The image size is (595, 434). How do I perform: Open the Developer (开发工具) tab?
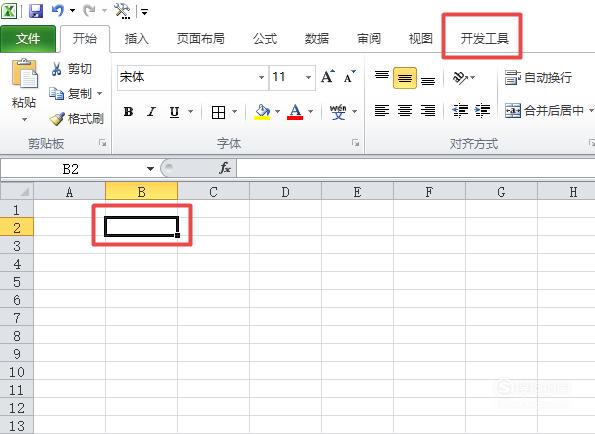[485, 38]
